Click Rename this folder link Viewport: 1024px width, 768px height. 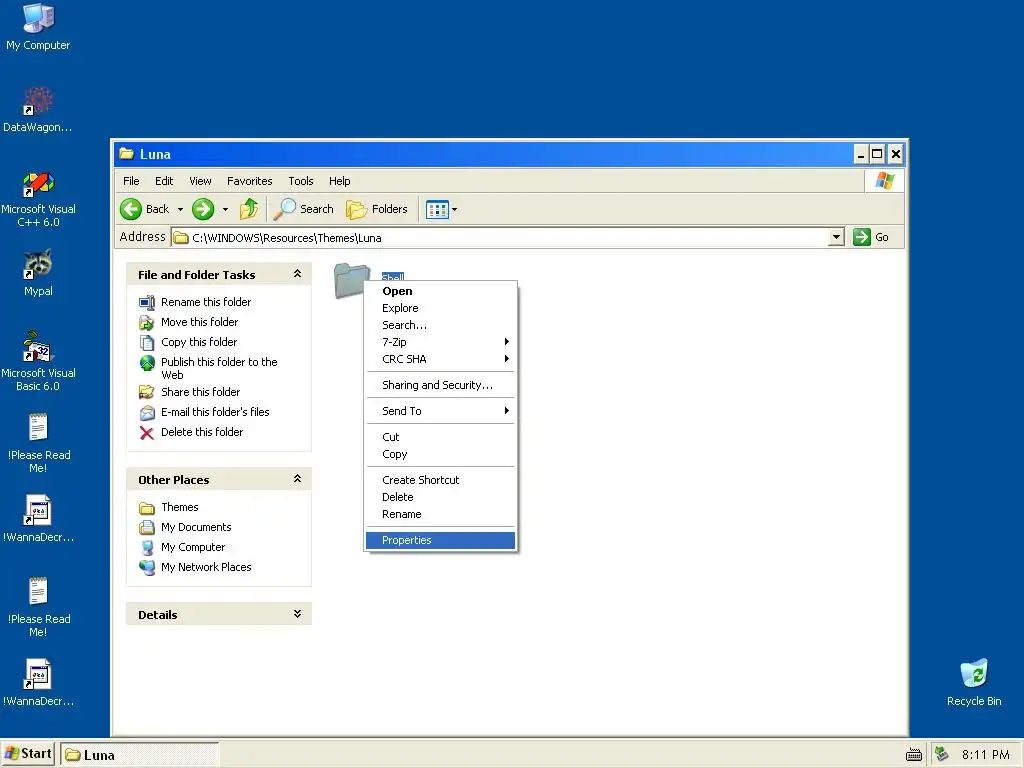click(206, 302)
